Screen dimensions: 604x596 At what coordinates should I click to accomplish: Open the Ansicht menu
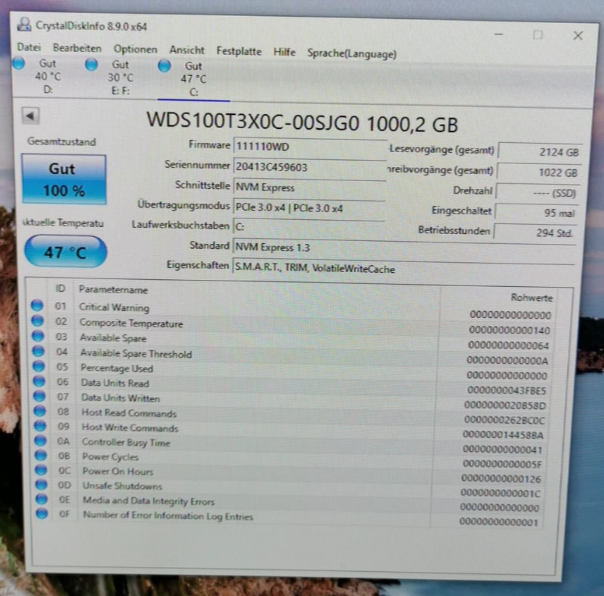187,50
